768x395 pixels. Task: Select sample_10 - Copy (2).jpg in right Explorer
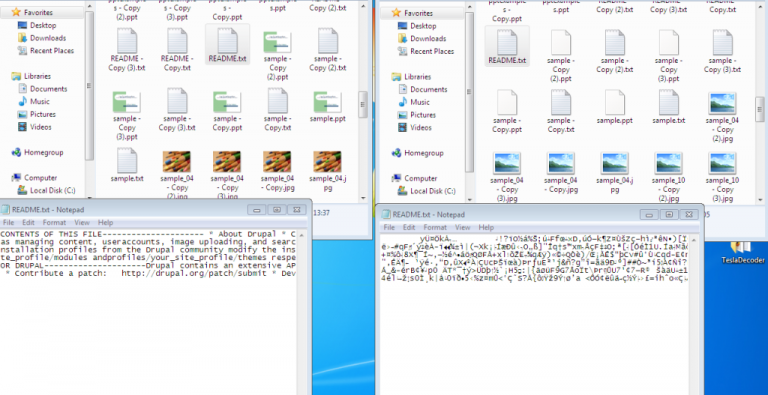(669, 177)
